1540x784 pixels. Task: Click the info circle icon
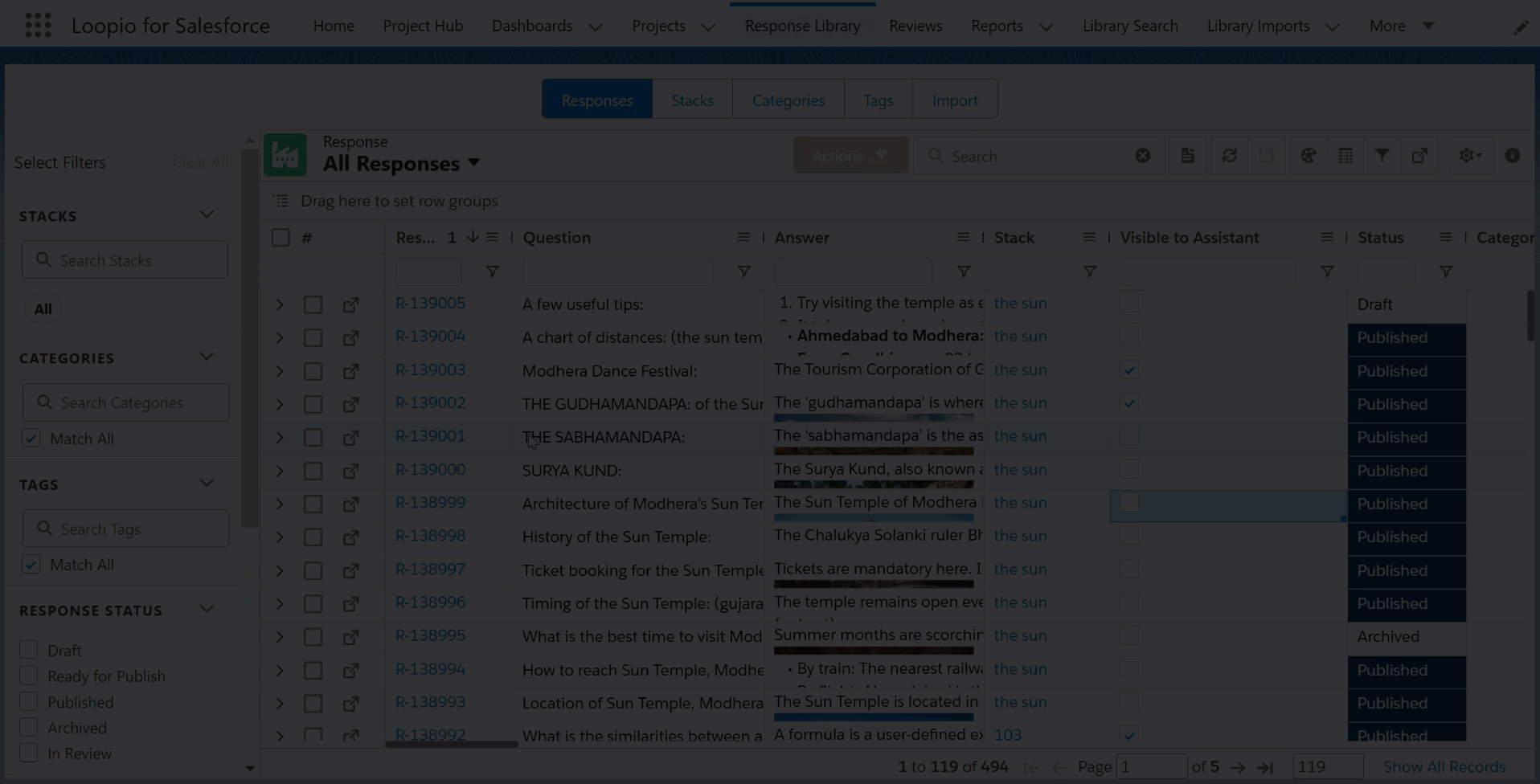tap(1513, 156)
